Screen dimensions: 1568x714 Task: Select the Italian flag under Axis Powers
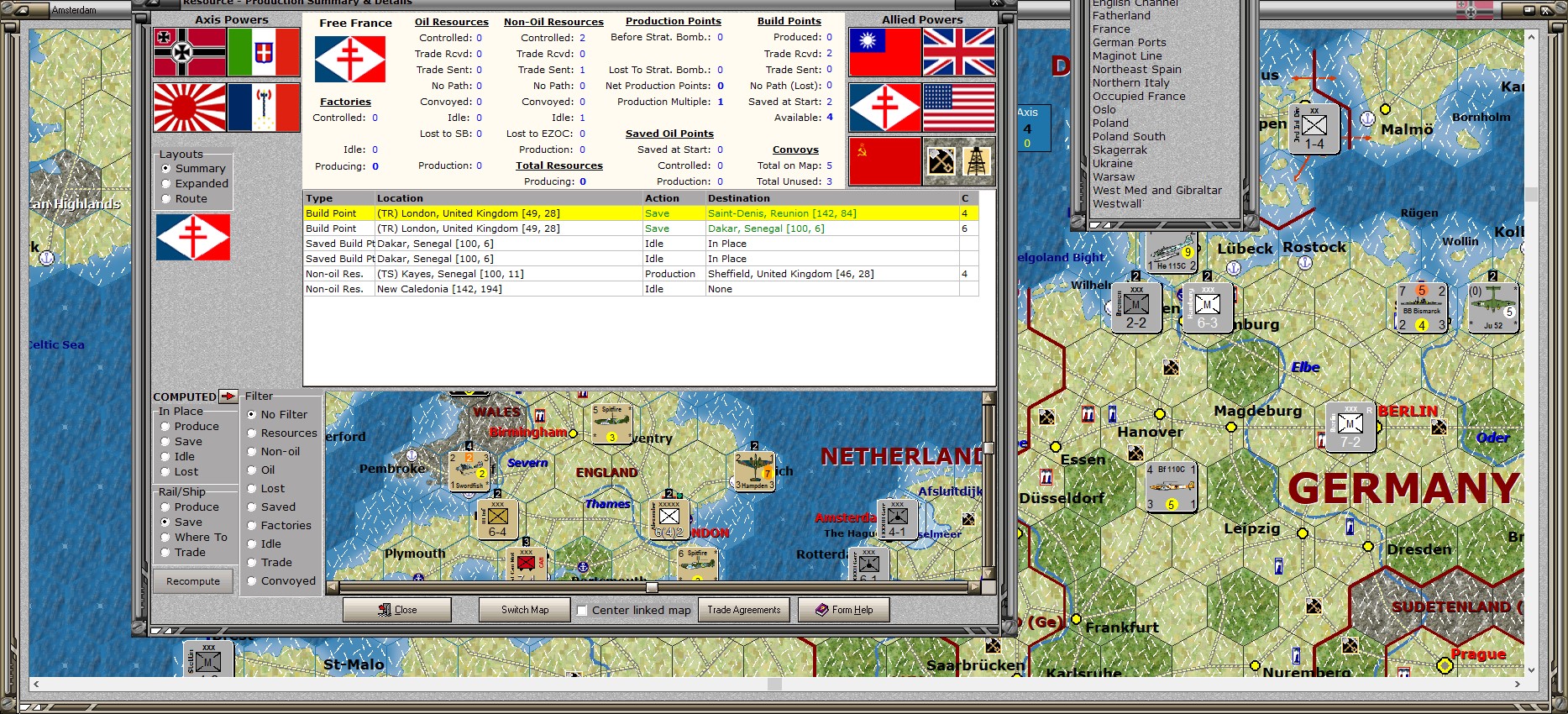(x=264, y=52)
